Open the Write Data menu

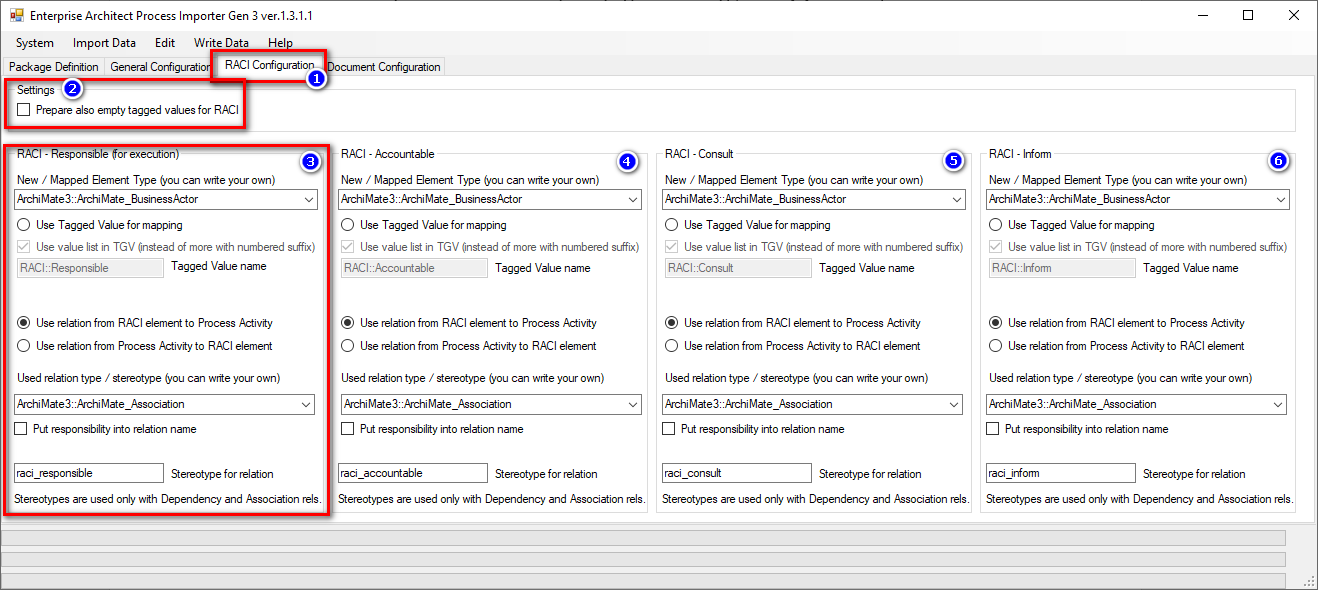(221, 43)
